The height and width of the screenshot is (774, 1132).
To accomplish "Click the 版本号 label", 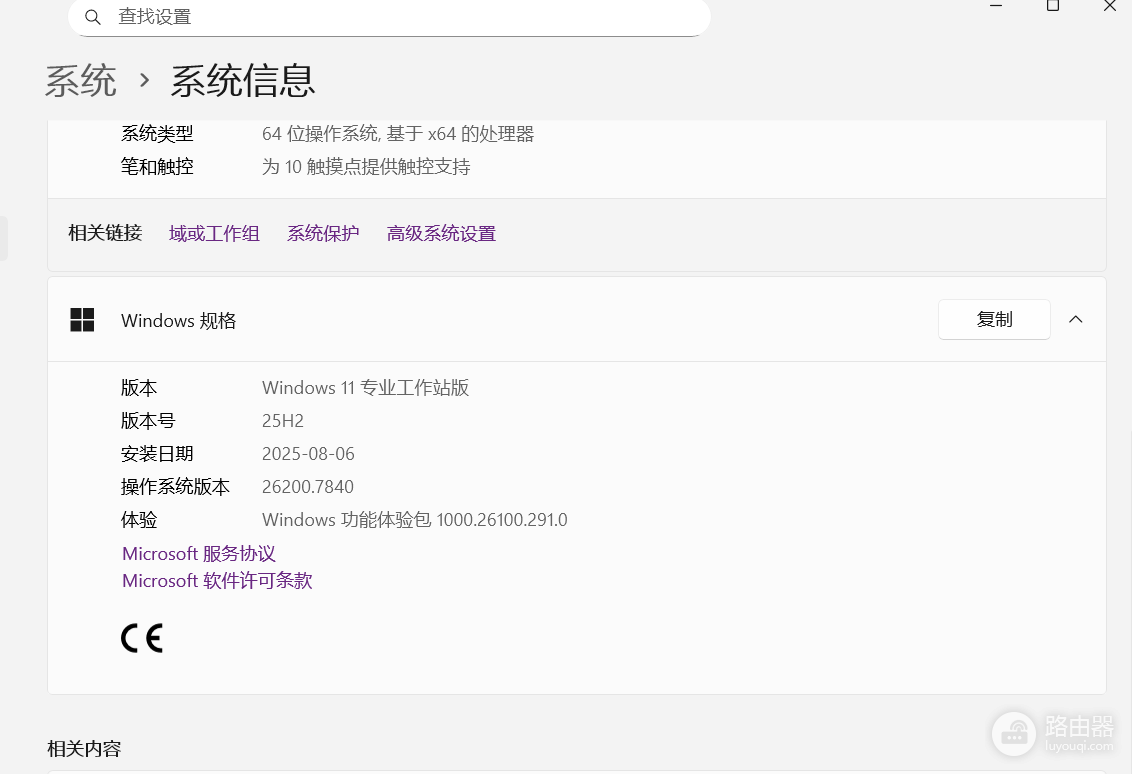I will (x=148, y=421).
